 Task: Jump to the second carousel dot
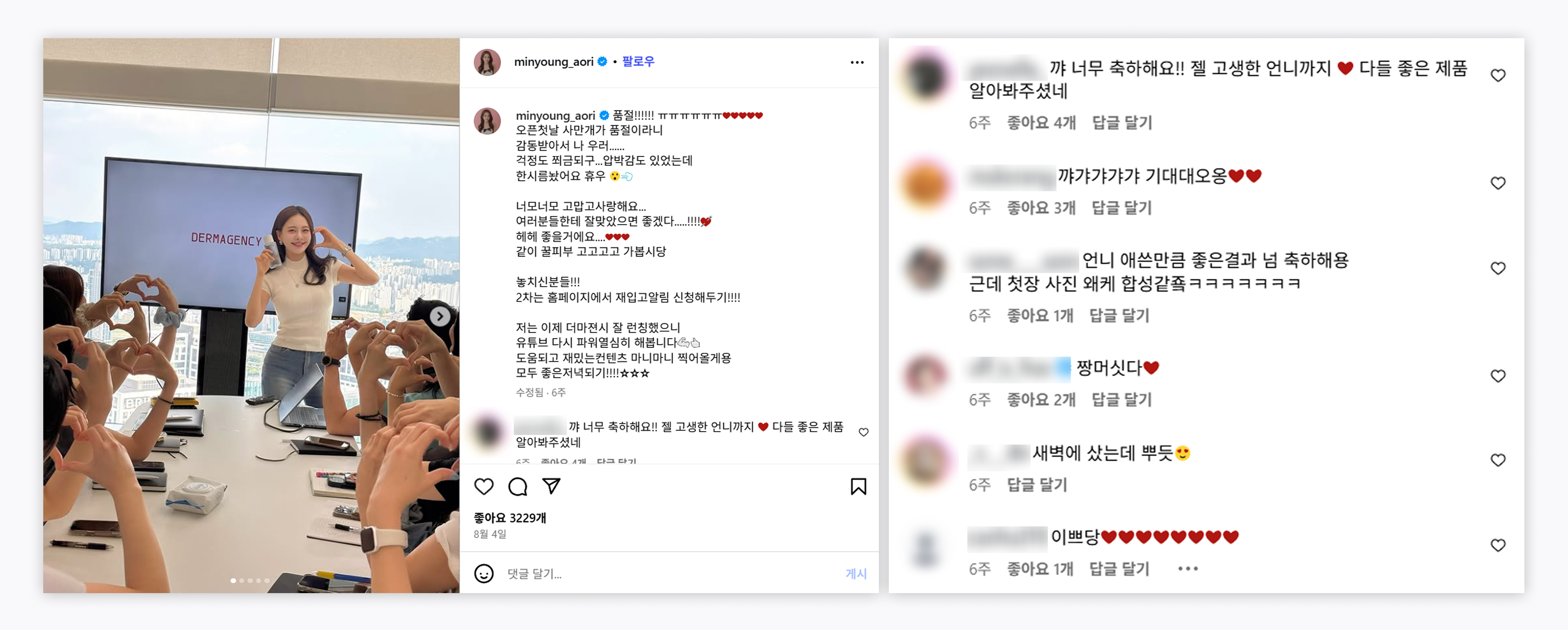click(x=242, y=581)
